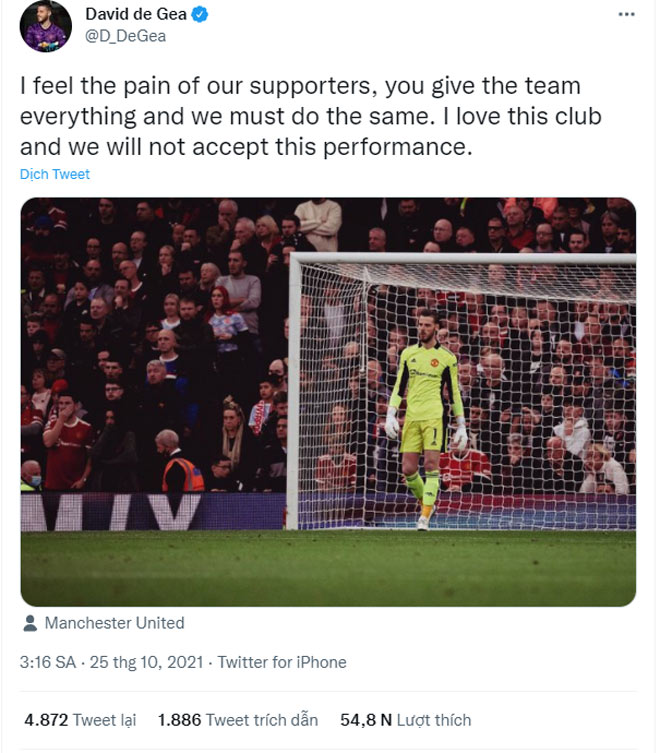Image resolution: width=660 pixels, height=753 pixels.
Task: Click David de Gea's profile avatar
Action: point(46,26)
